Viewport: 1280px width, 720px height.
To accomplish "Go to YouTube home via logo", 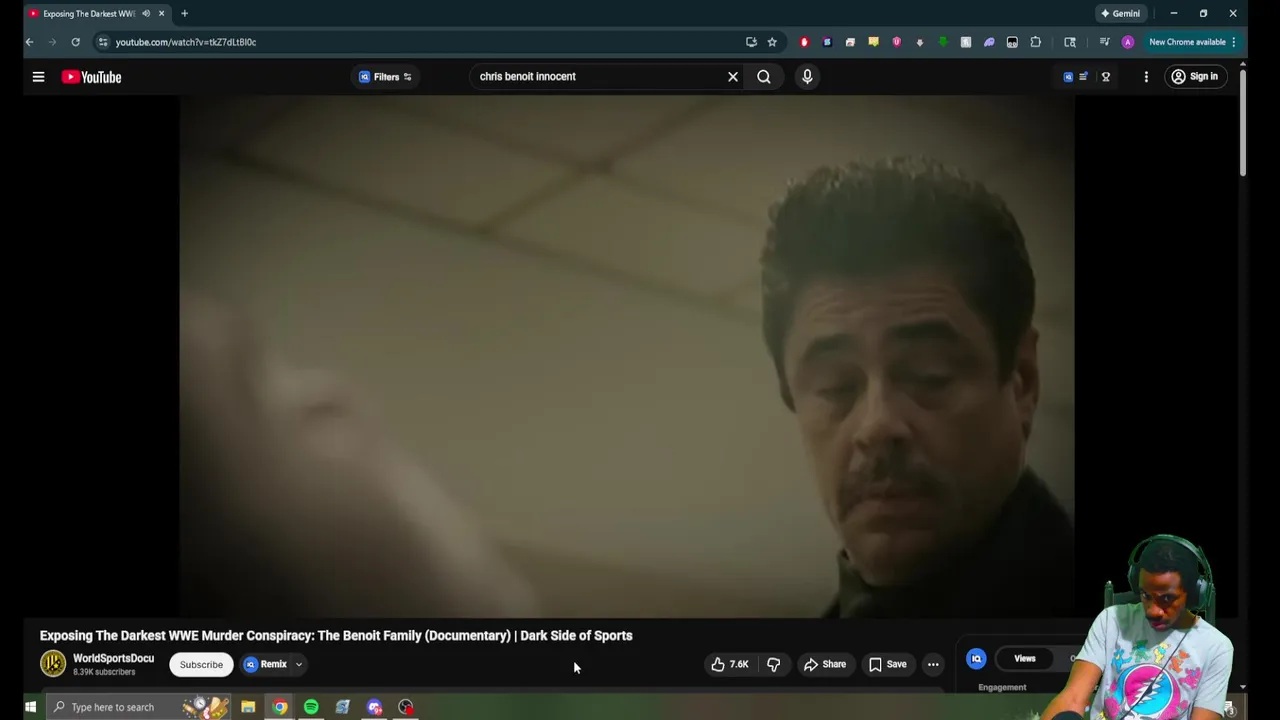I will click(91, 77).
